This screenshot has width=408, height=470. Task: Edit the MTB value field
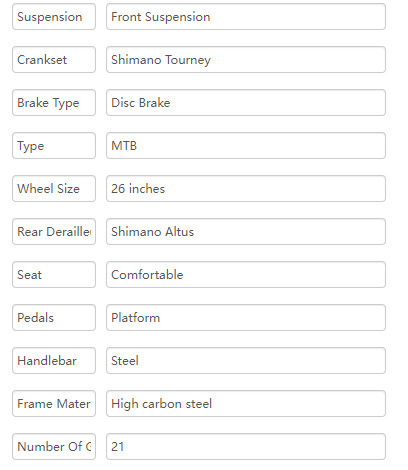click(246, 146)
